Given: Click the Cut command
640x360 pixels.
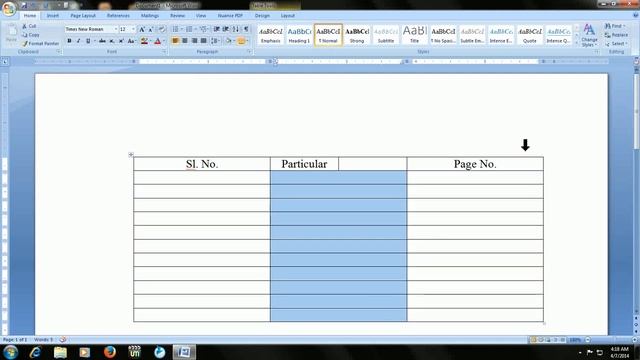Looking at the screenshot, I should 29,26.
